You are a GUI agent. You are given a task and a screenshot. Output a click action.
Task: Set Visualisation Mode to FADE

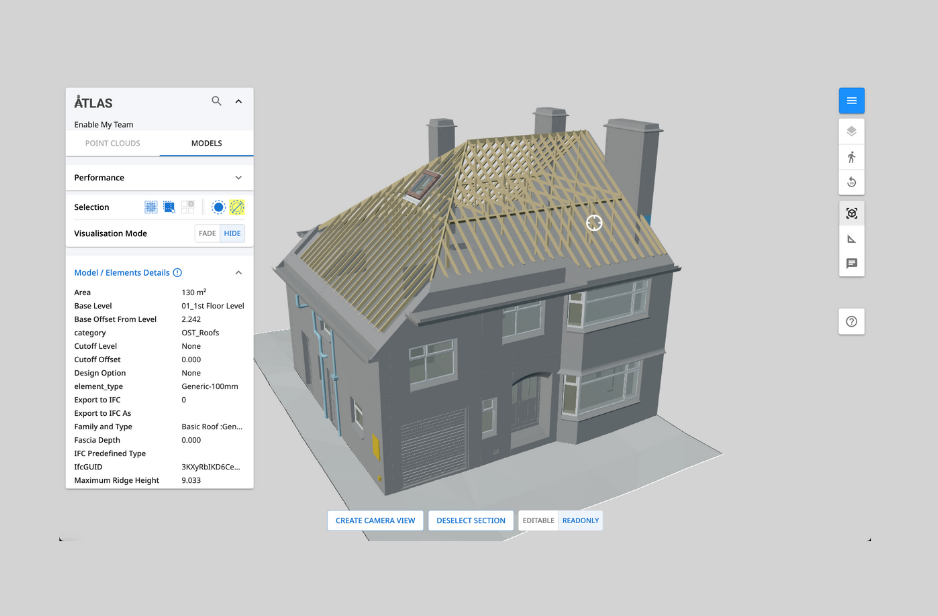click(207, 233)
